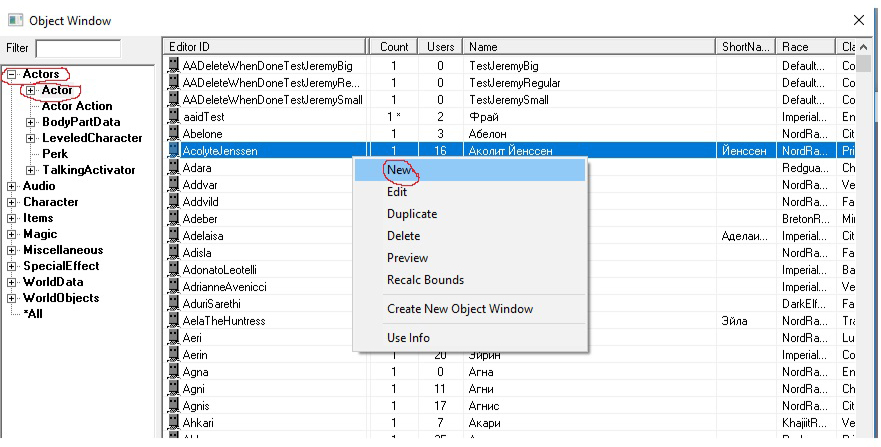Collapse the Actors tree category
881x447 pixels.
point(12,74)
